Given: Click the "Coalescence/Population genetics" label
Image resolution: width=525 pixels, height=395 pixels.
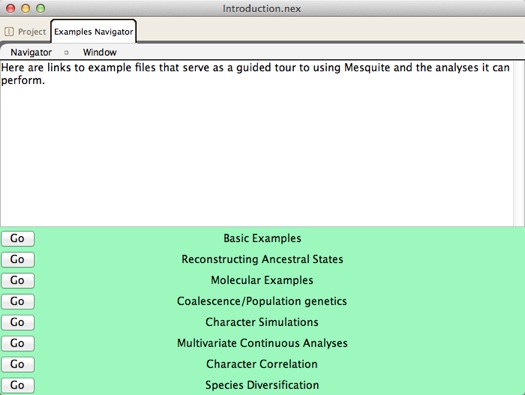Looking at the screenshot, I should click(262, 301).
